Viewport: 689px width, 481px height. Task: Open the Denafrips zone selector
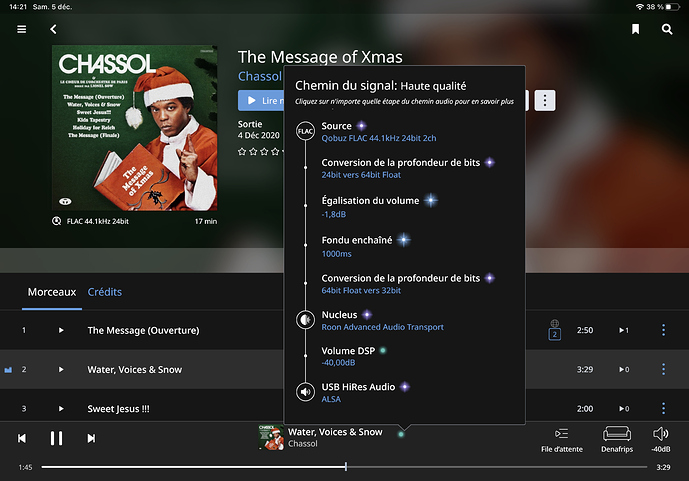617,440
